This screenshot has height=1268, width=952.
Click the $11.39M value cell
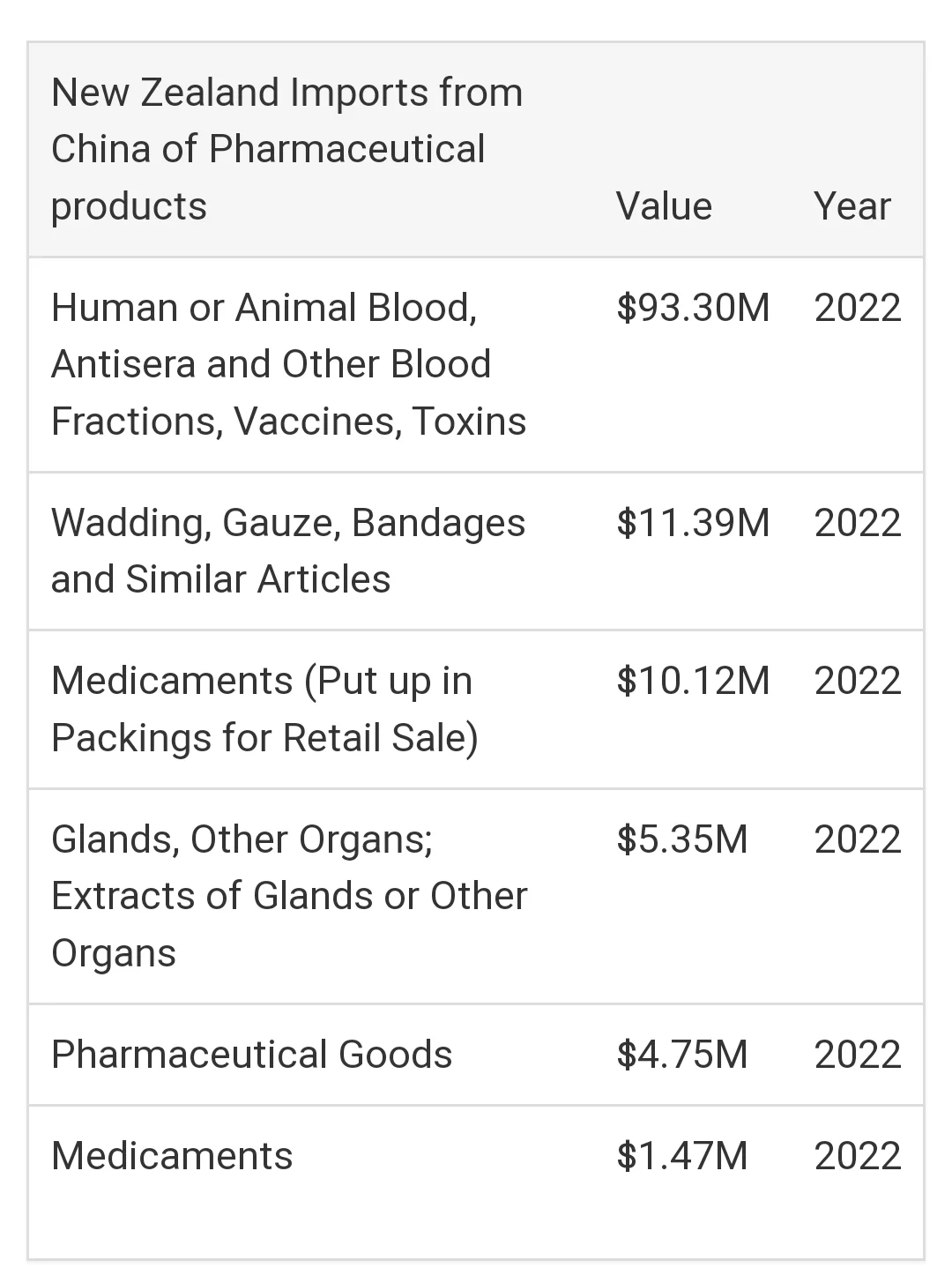693,523
